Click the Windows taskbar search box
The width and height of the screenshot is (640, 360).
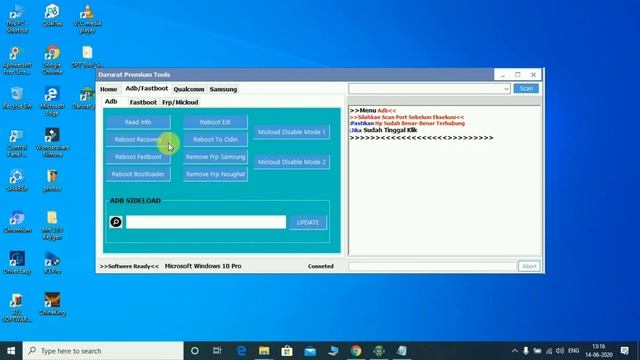coord(103,351)
